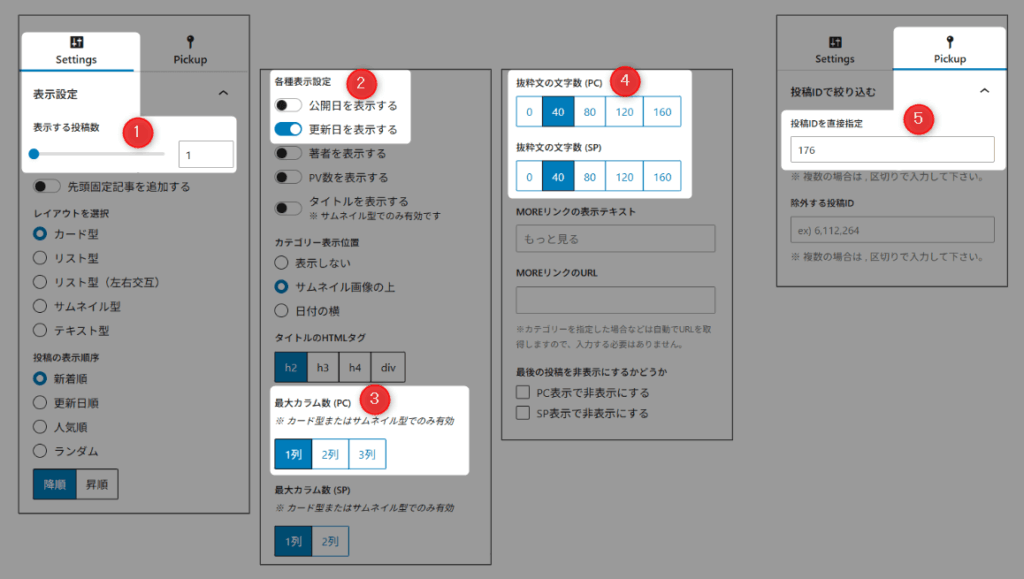Viewport: 1024px width, 579px height.
Task: Set PC excerpt length to 0
Action: pyautogui.click(x=529, y=112)
